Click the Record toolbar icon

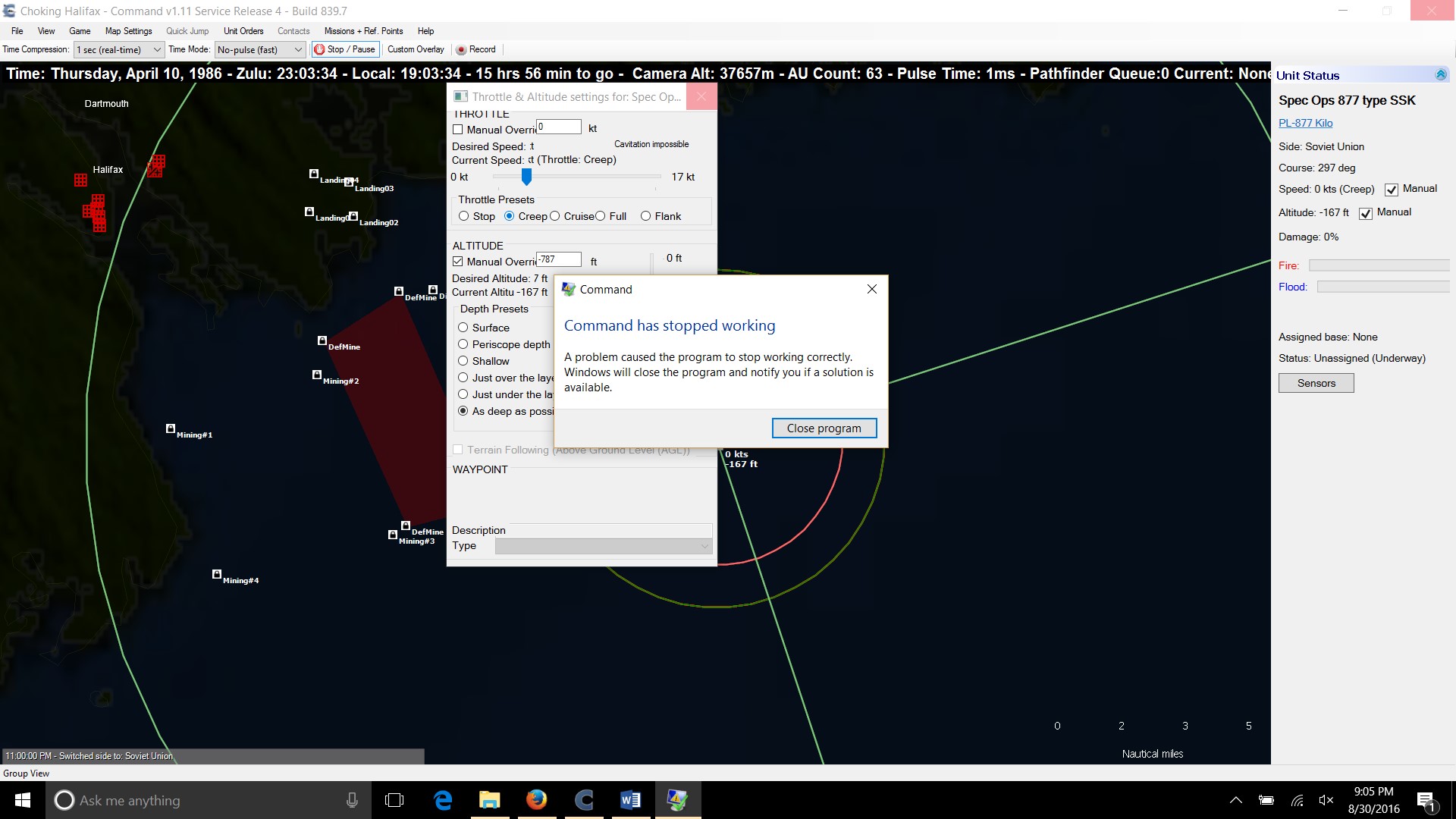click(x=461, y=50)
